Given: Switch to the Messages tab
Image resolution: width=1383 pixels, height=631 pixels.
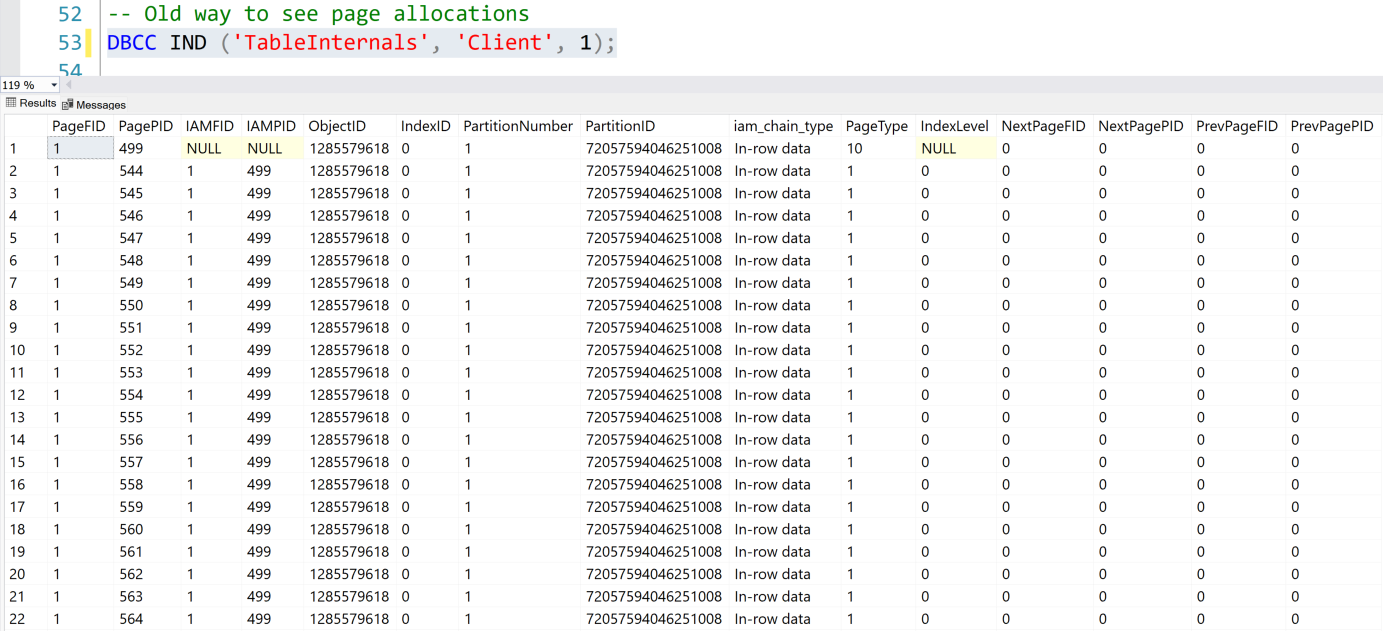Looking at the screenshot, I should point(94,104).
